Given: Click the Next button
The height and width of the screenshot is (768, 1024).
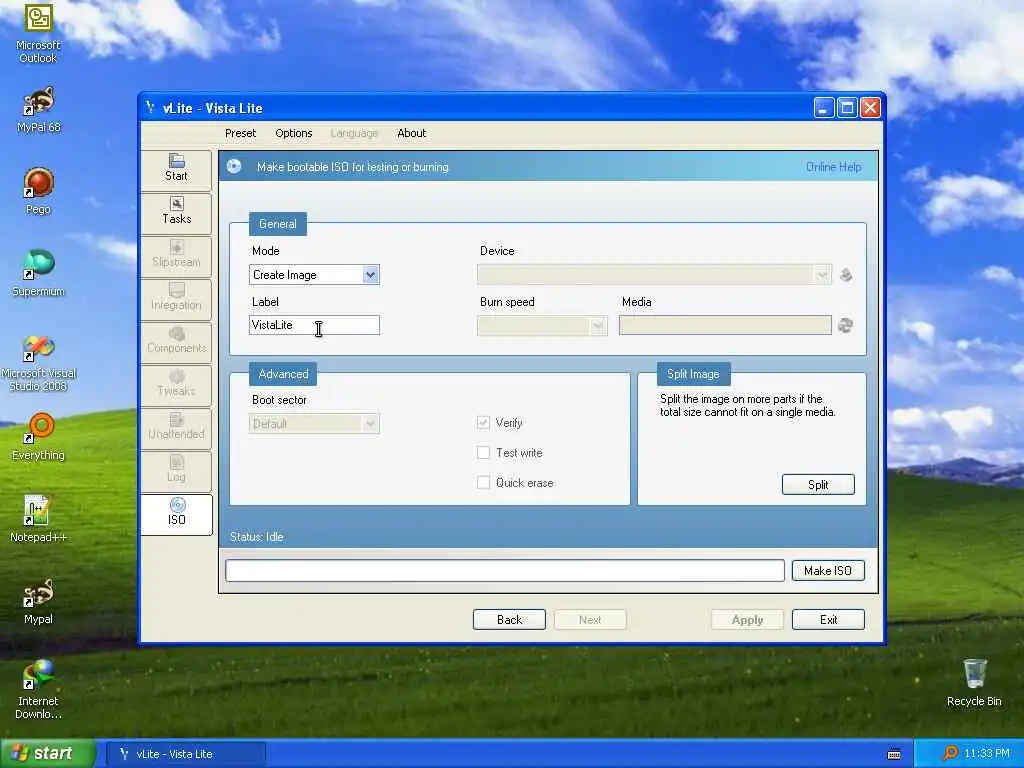Looking at the screenshot, I should click(x=590, y=620).
